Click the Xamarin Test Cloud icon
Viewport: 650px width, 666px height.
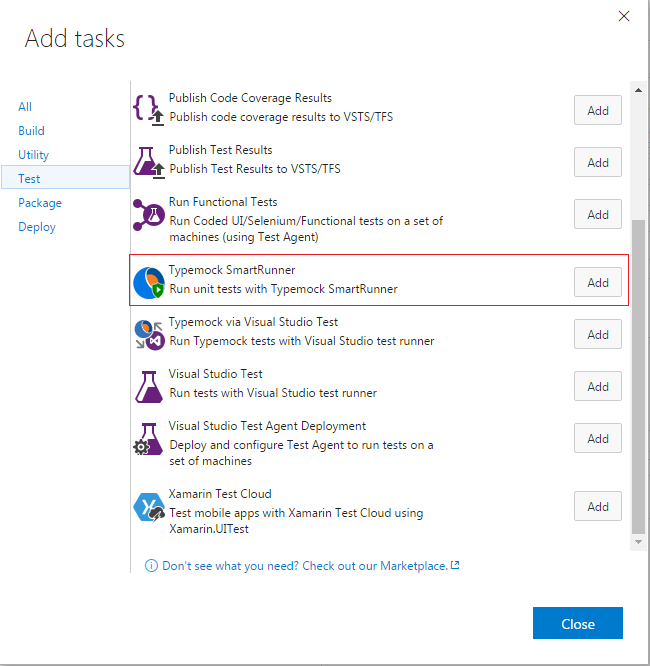point(149,506)
